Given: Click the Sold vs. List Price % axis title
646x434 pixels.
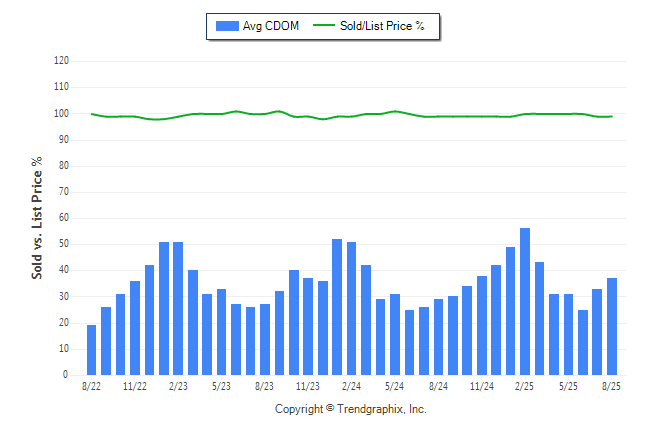Looking at the screenshot, I should [37, 218].
